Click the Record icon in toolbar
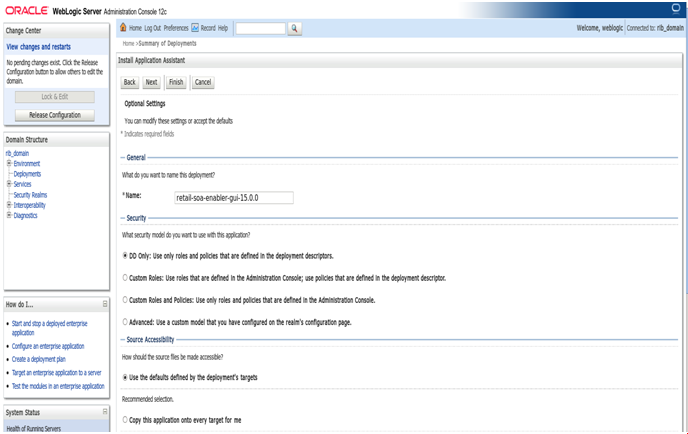 coord(195,28)
